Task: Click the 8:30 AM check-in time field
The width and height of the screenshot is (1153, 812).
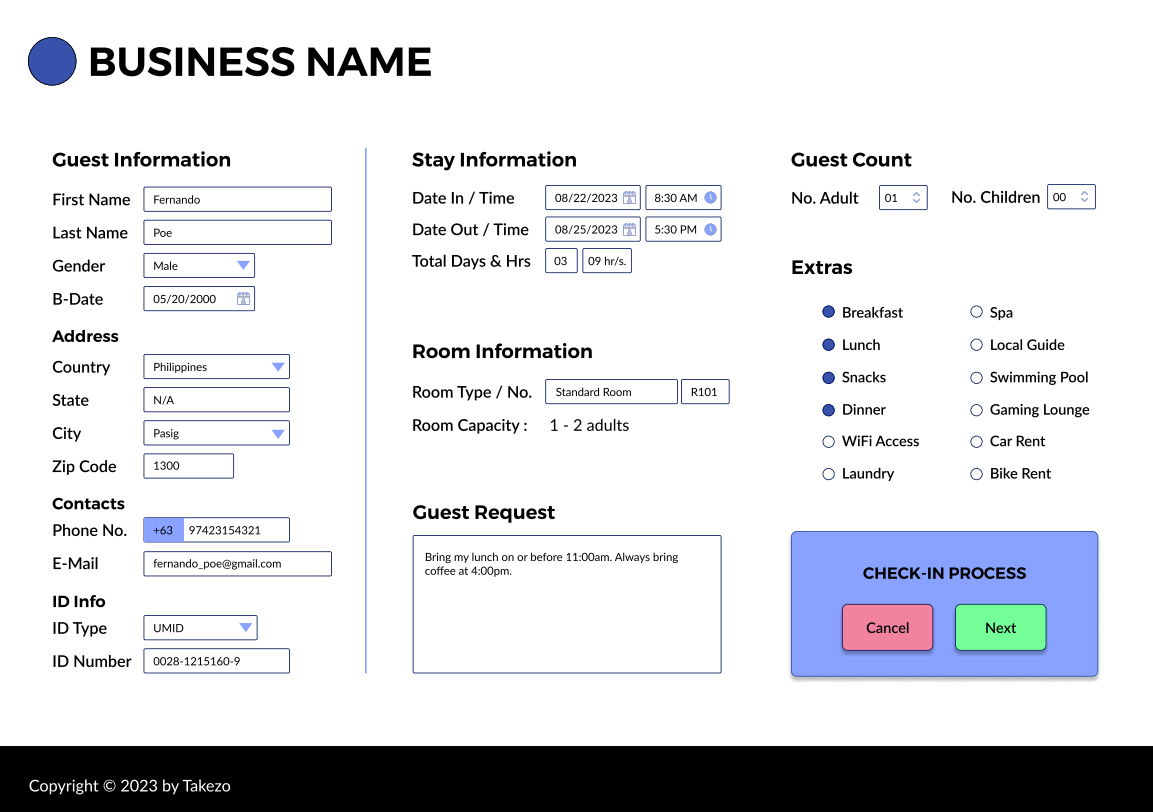Action: [683, 198]
